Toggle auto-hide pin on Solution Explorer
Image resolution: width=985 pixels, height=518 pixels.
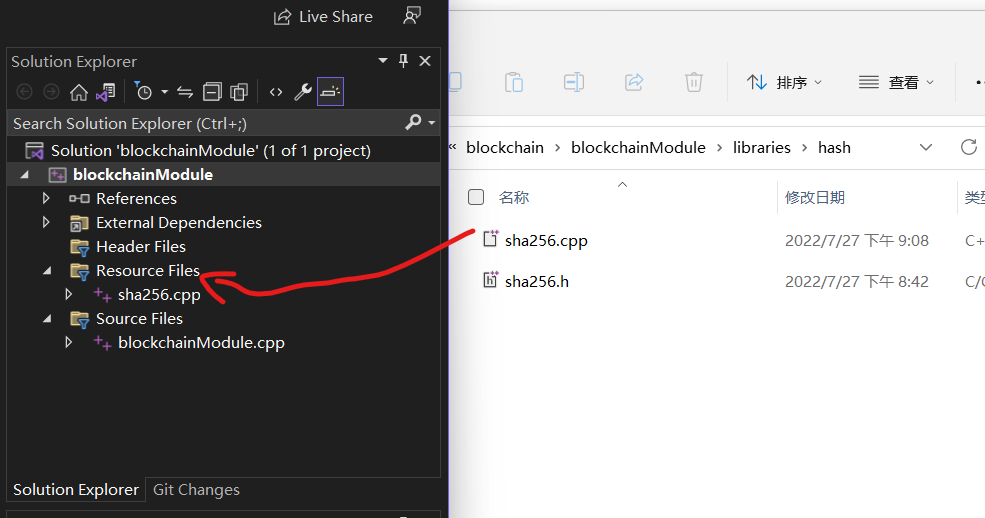403,61
